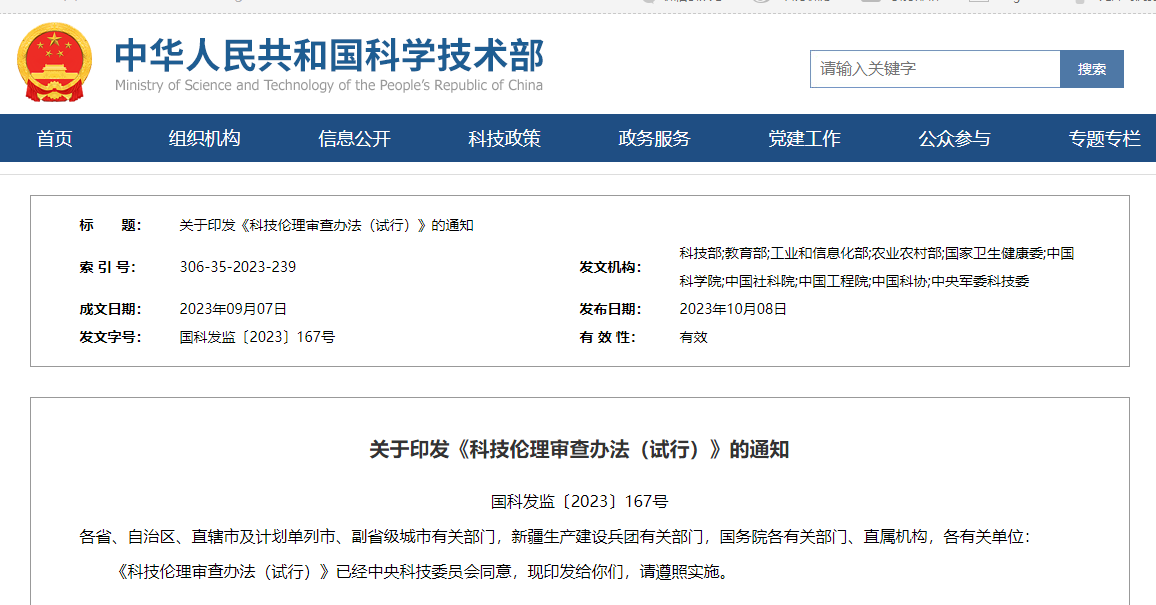
Task: Click the 成文日期 value 2023年09月07日
Action: point(233,309)
